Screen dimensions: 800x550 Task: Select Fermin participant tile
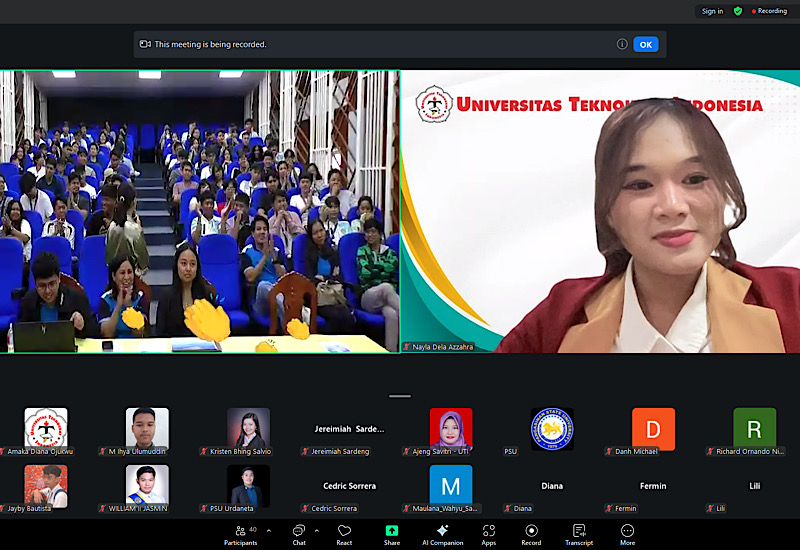point(653,488)
